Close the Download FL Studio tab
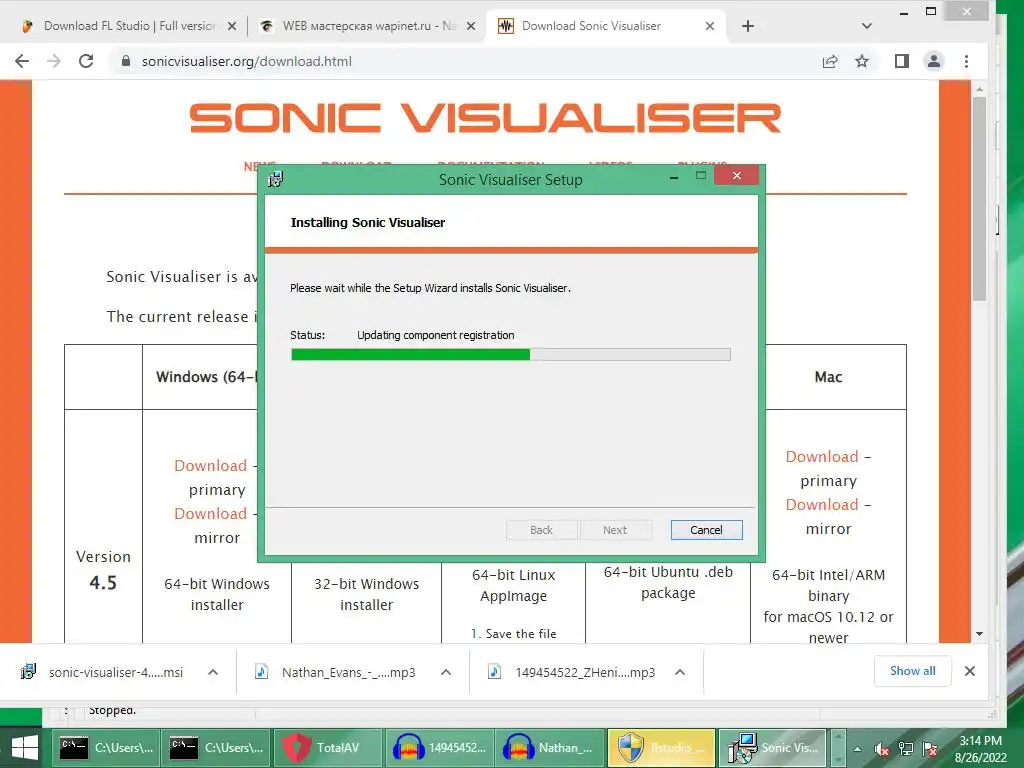1024x768 pixels. (232, 26)
